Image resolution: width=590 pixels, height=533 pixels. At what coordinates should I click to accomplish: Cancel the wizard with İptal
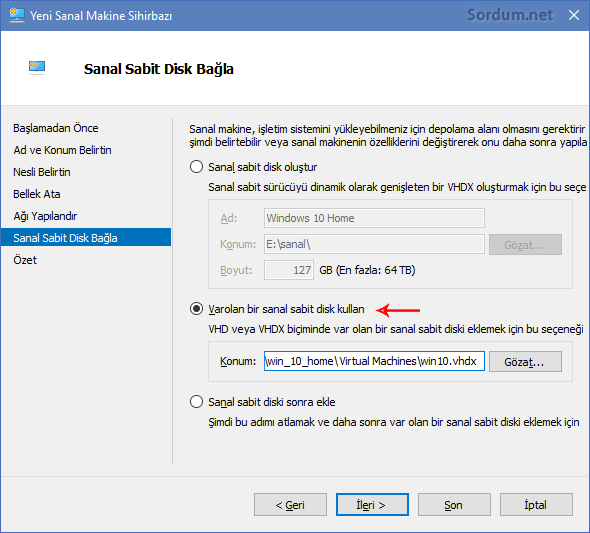click(x=536, y=504)
